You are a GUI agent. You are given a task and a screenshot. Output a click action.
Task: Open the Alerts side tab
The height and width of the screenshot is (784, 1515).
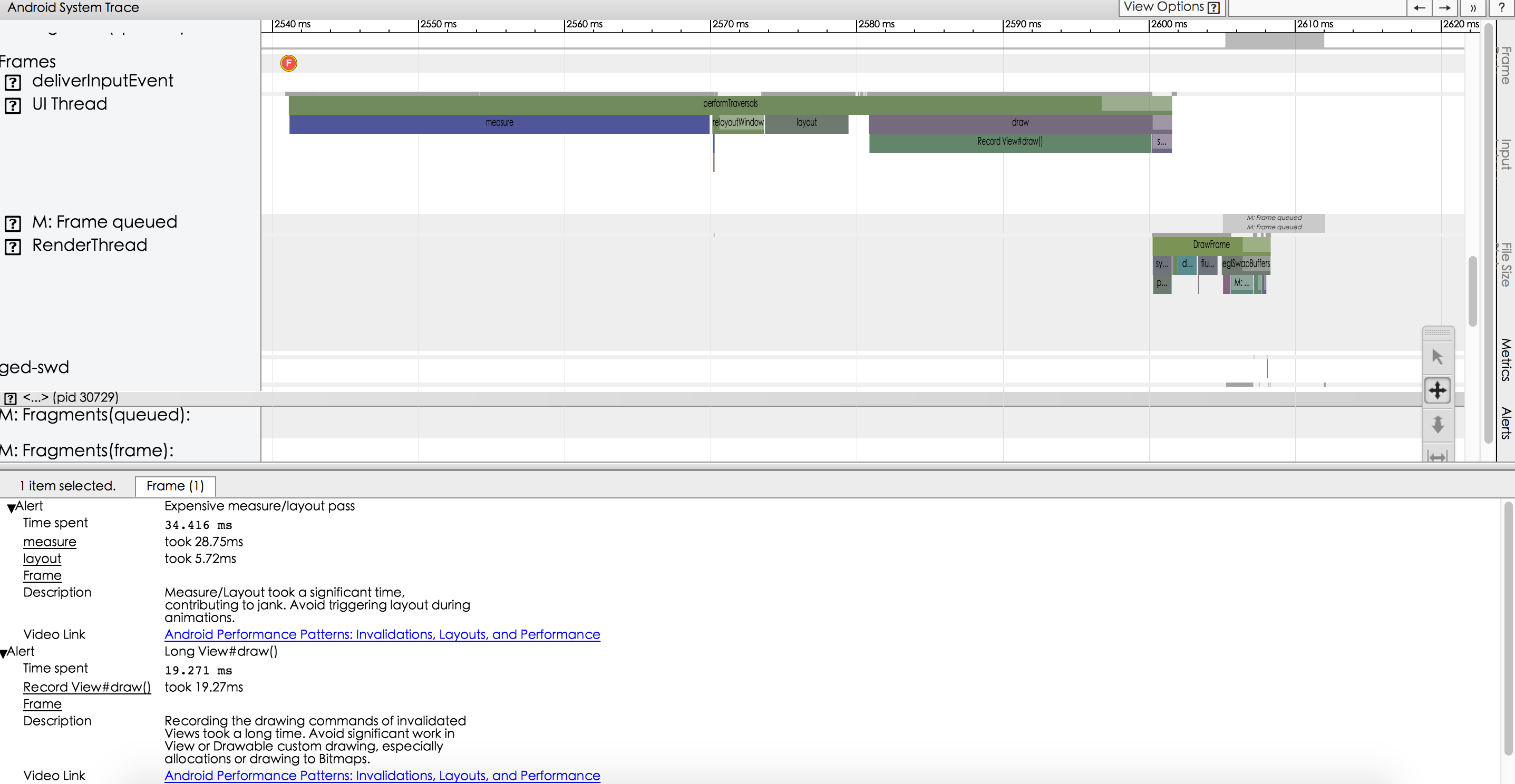[x=1506, y=423]
